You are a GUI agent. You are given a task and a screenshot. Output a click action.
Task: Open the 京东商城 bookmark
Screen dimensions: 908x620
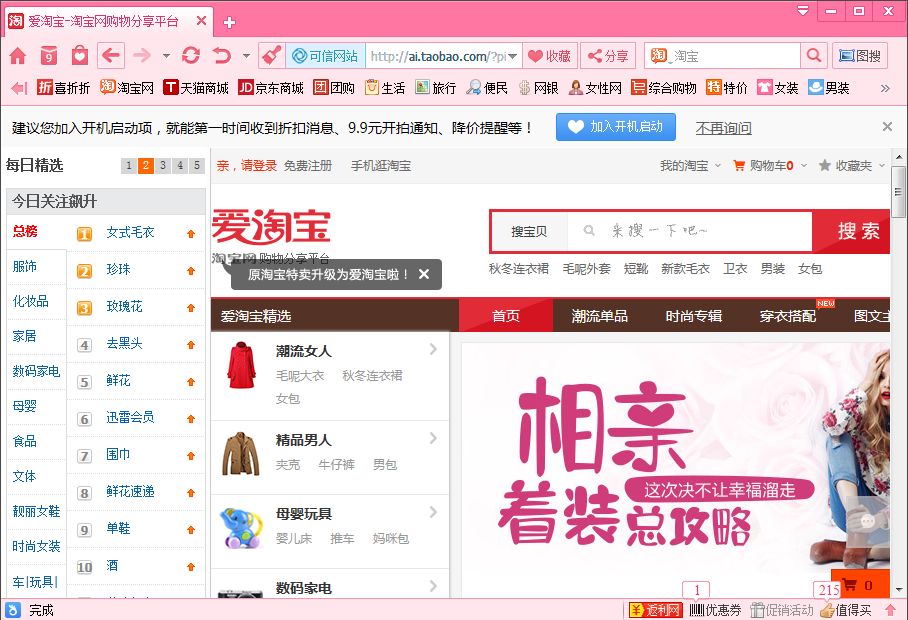[271, 87]
